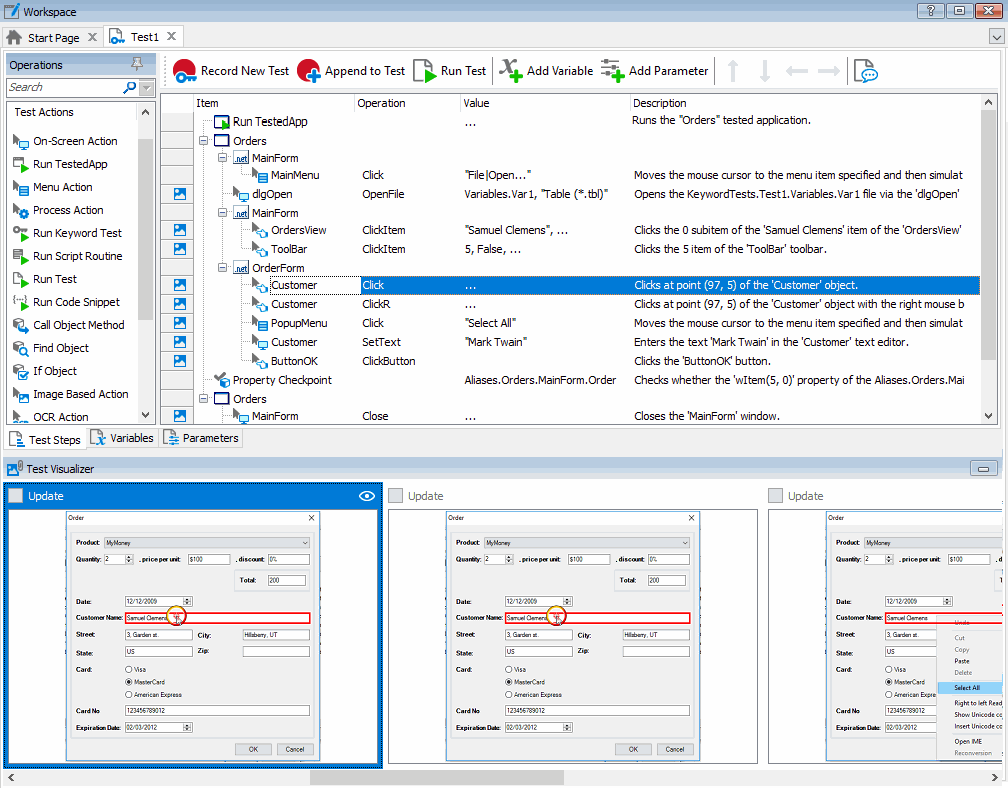Click the Description column header
The image size is (1008, 788).
click(804, 103)
